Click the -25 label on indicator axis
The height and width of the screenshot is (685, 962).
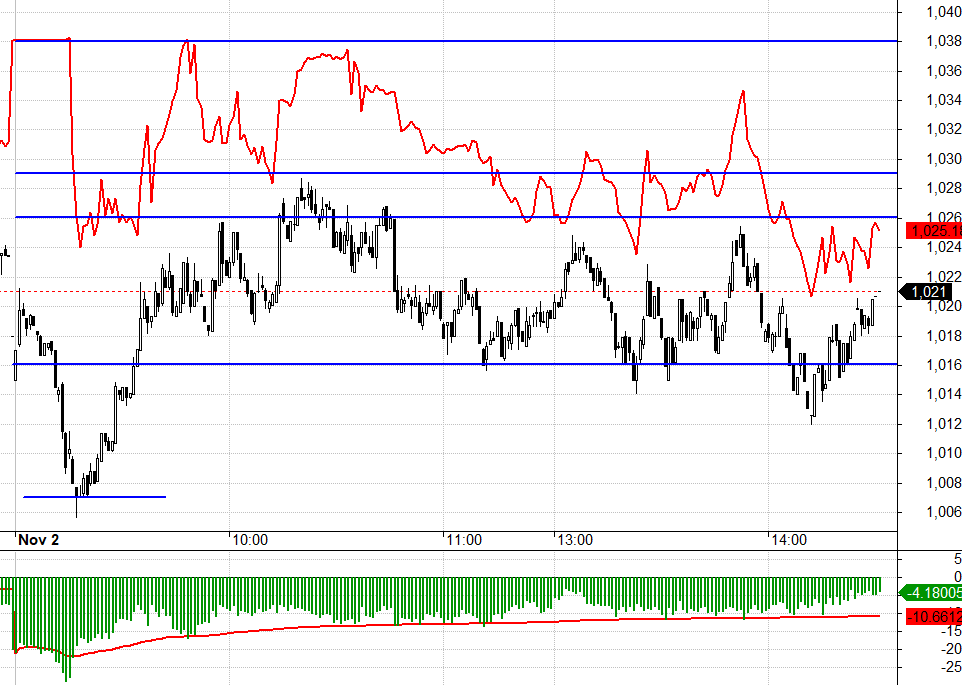click(950, 668)
